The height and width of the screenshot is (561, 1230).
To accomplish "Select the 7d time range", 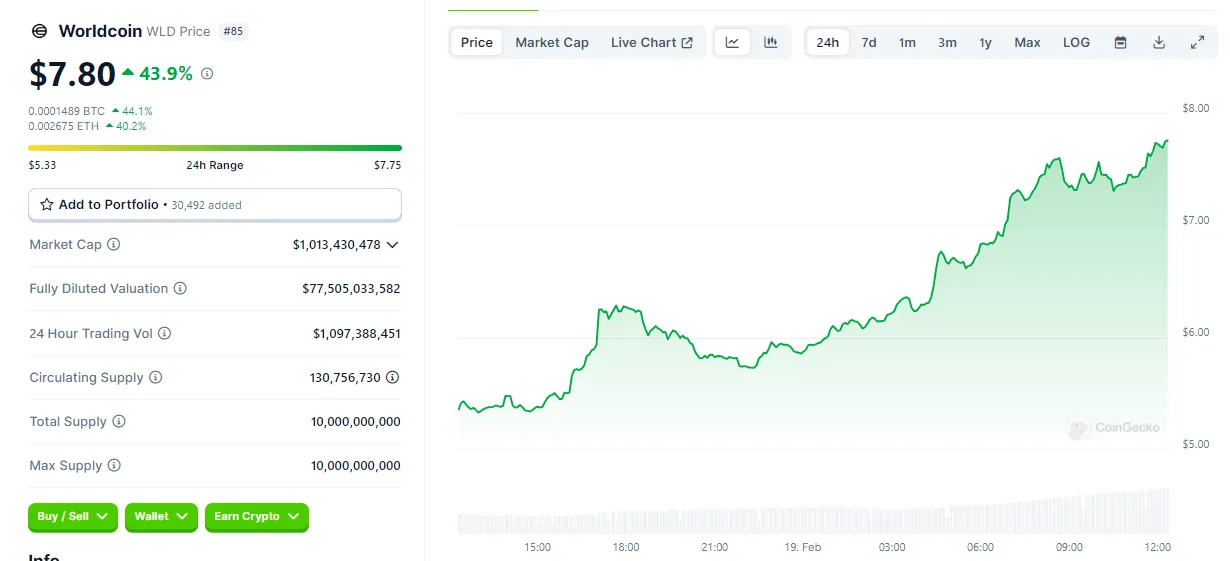I will [869, 42].
